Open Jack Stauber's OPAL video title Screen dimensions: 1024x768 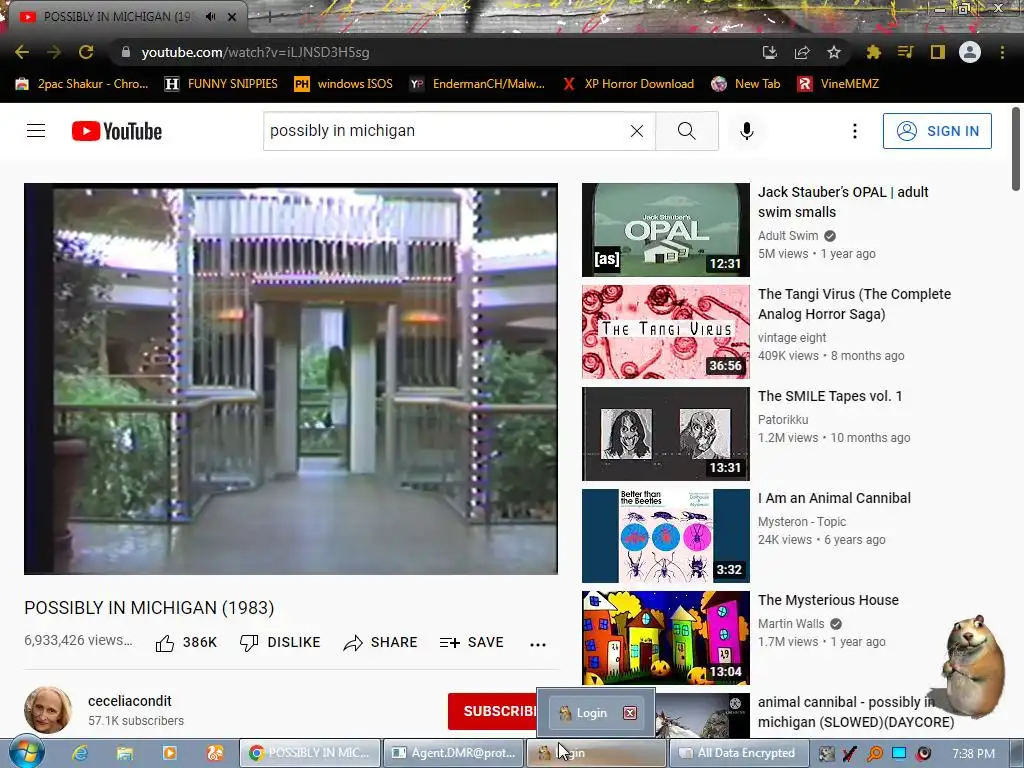coord(842,202)
